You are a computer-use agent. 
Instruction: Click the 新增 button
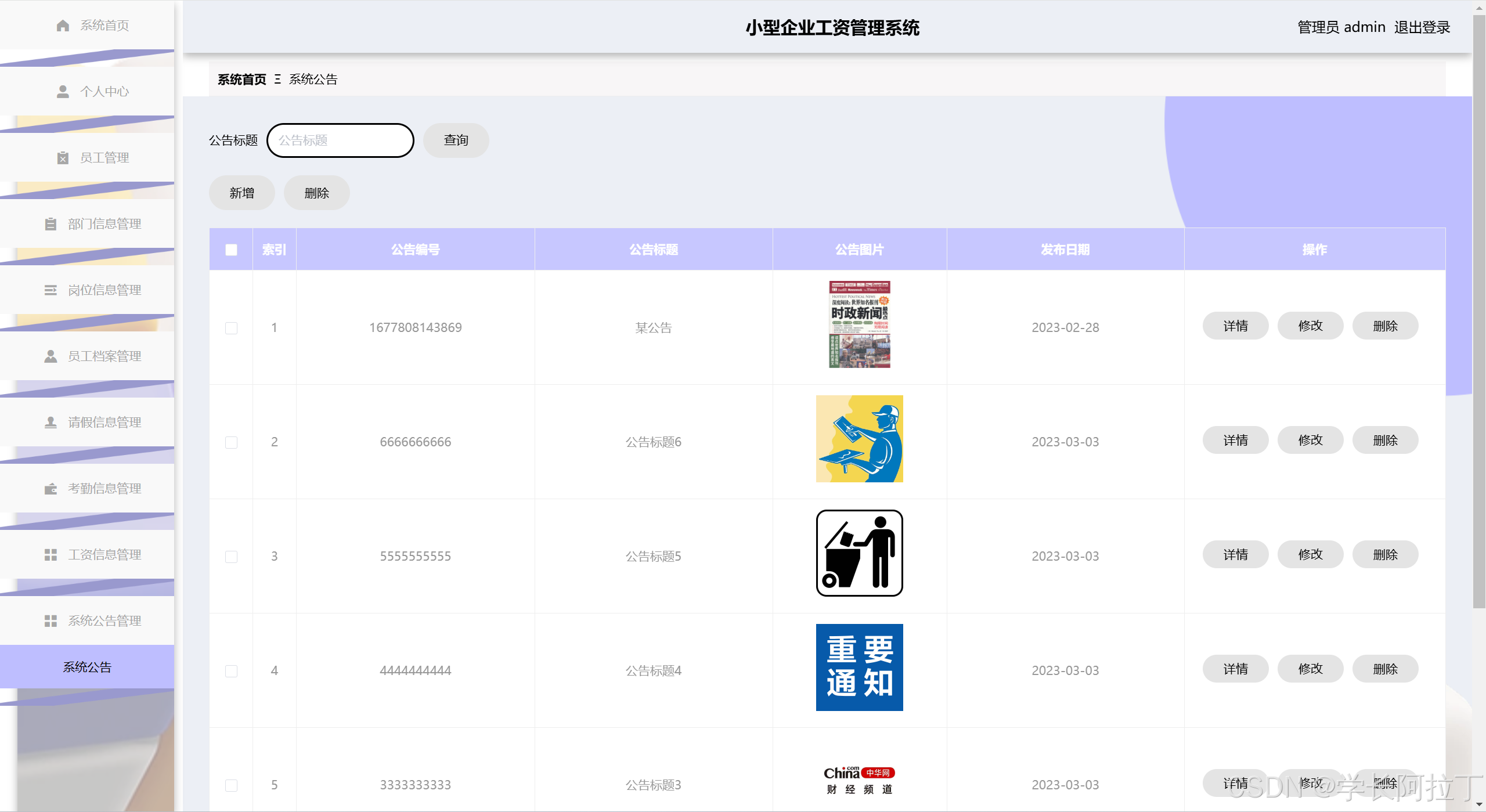tap(241, 193)
